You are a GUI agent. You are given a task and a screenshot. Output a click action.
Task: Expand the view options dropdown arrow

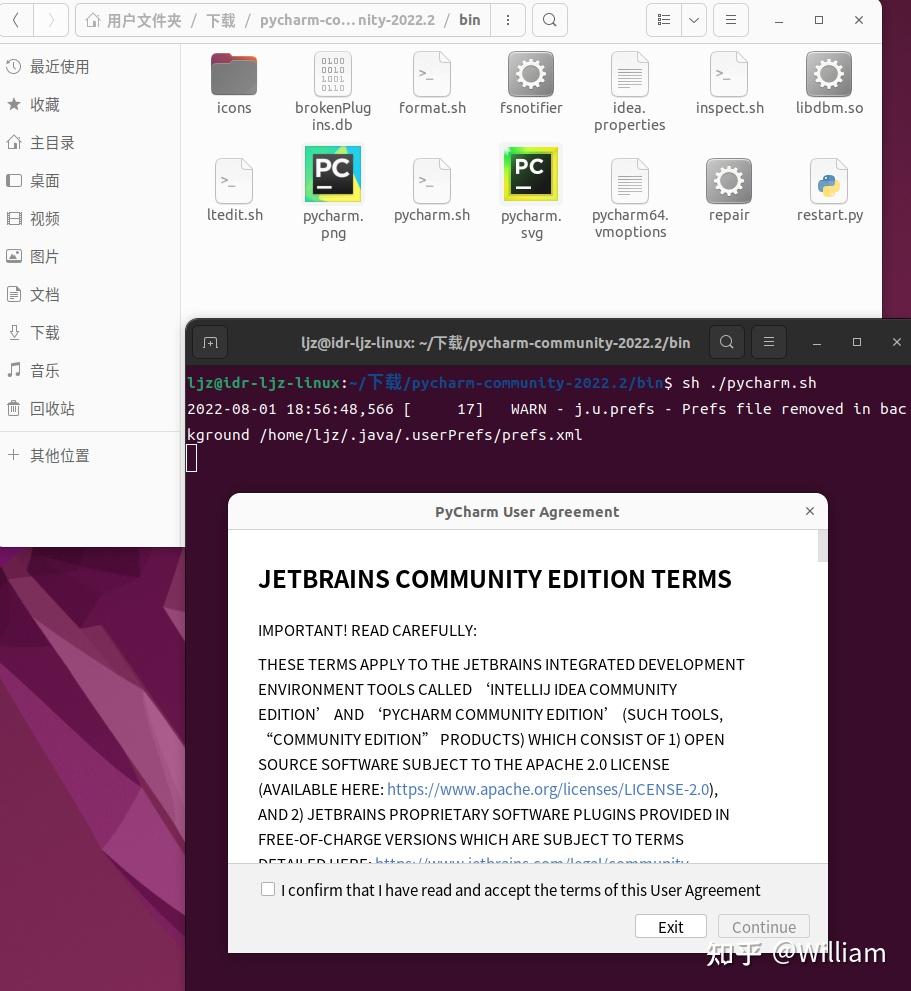pyautogui.click(x=694, y=20)
